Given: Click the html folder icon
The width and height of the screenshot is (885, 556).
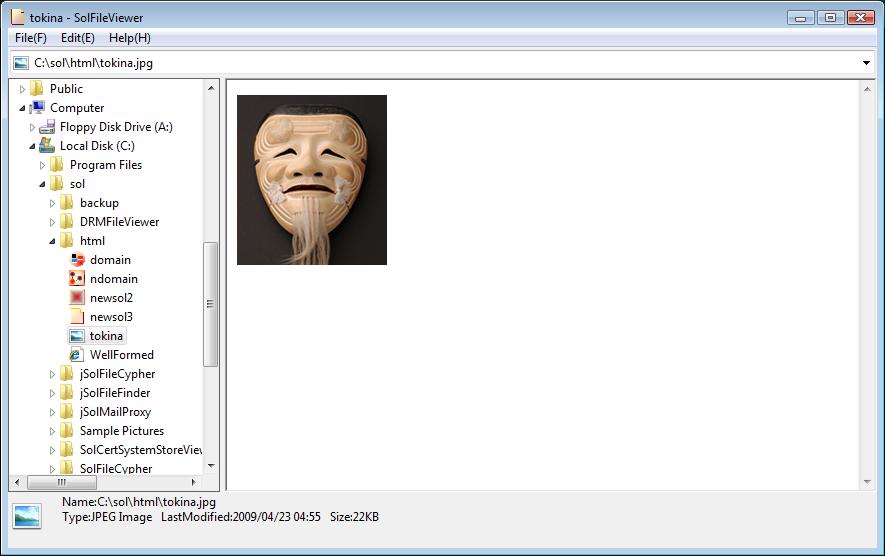Looking at the screenshot, I should pyautogui.click(x=67, y=240).
